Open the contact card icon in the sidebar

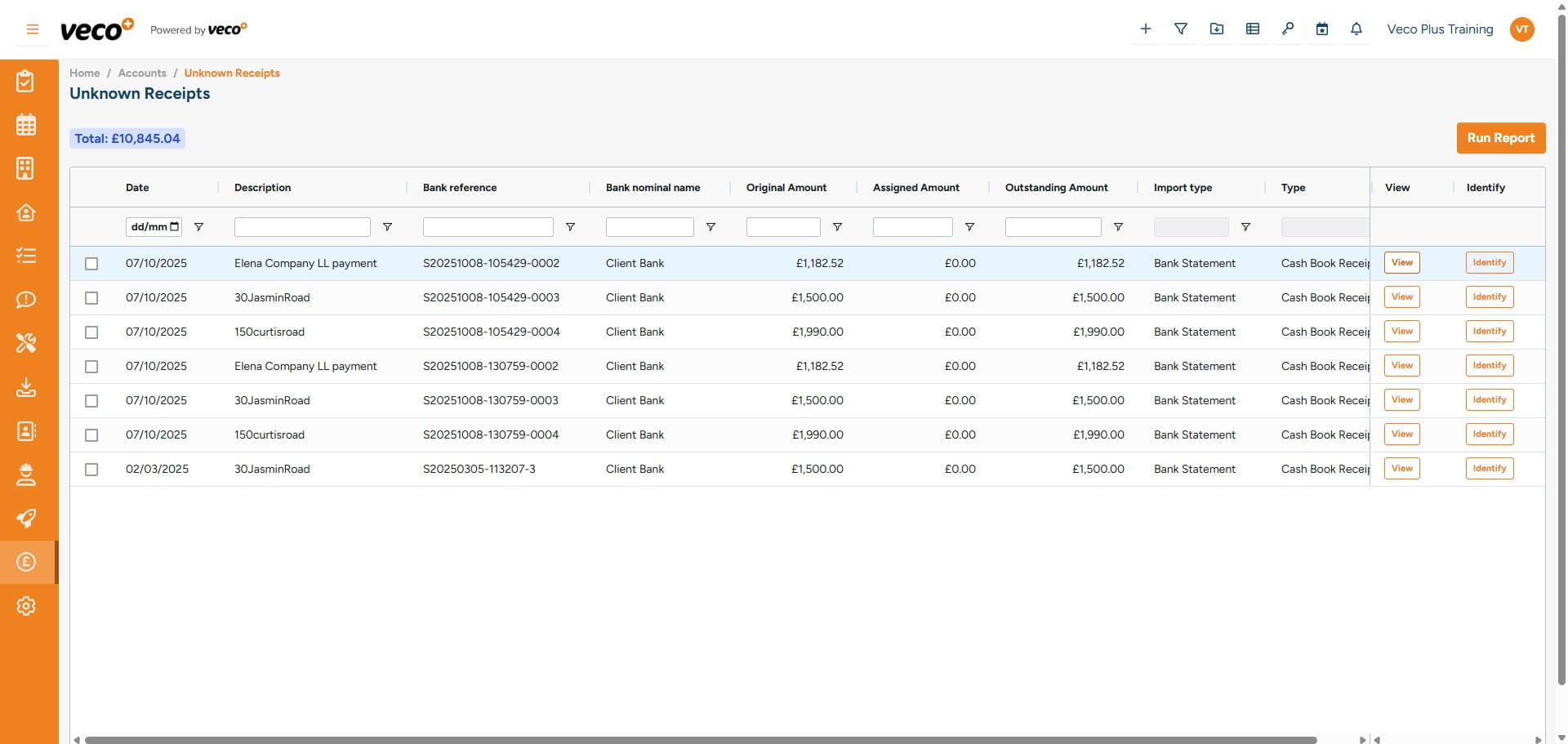(27, 431)
